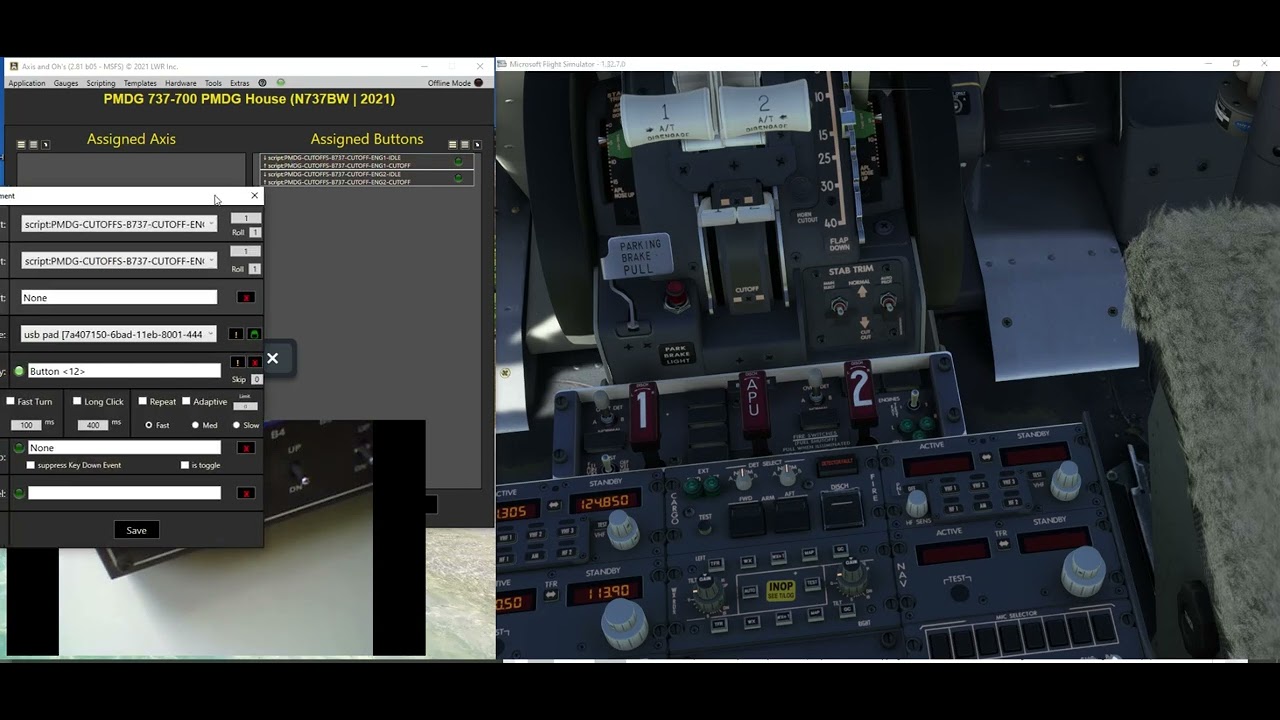
Task: Expand the second script event dropdown
Action: click(x=119, y=261)
